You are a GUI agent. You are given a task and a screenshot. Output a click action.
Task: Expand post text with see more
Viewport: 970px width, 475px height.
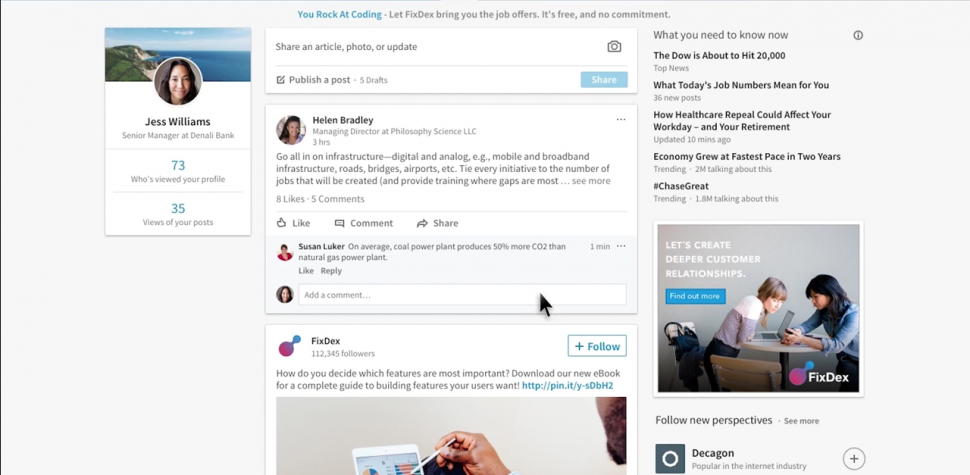[591, 181]
